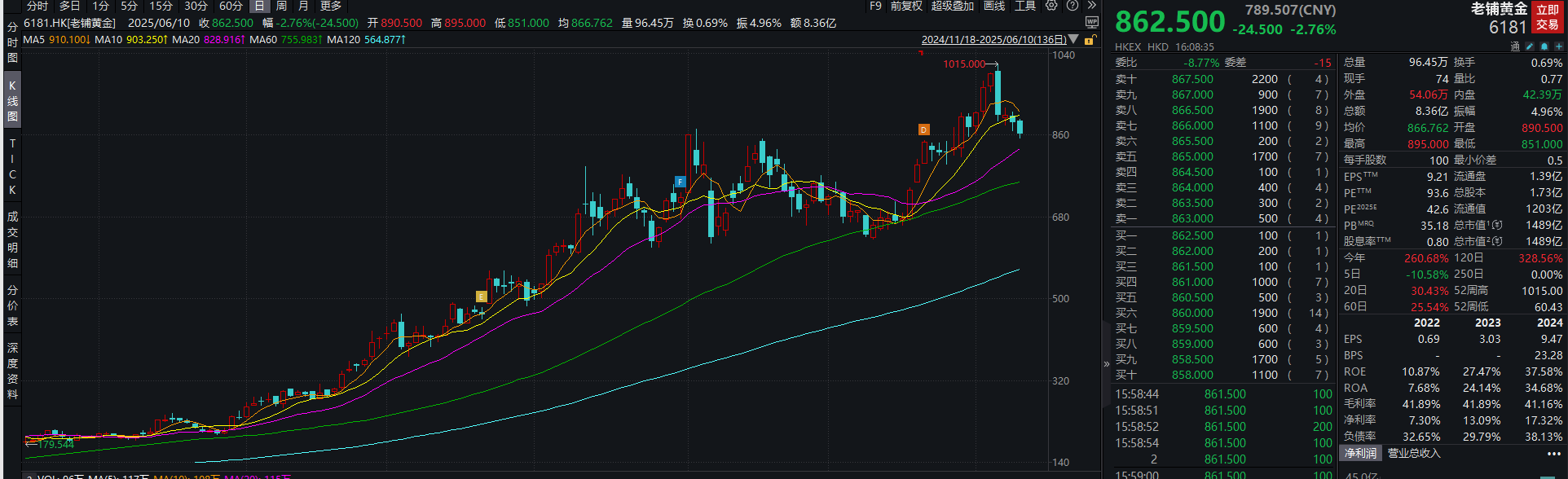This screenshot has height=479, width=1568.
Task: Open date range dropdown triangle
Action: point(1073,40)
